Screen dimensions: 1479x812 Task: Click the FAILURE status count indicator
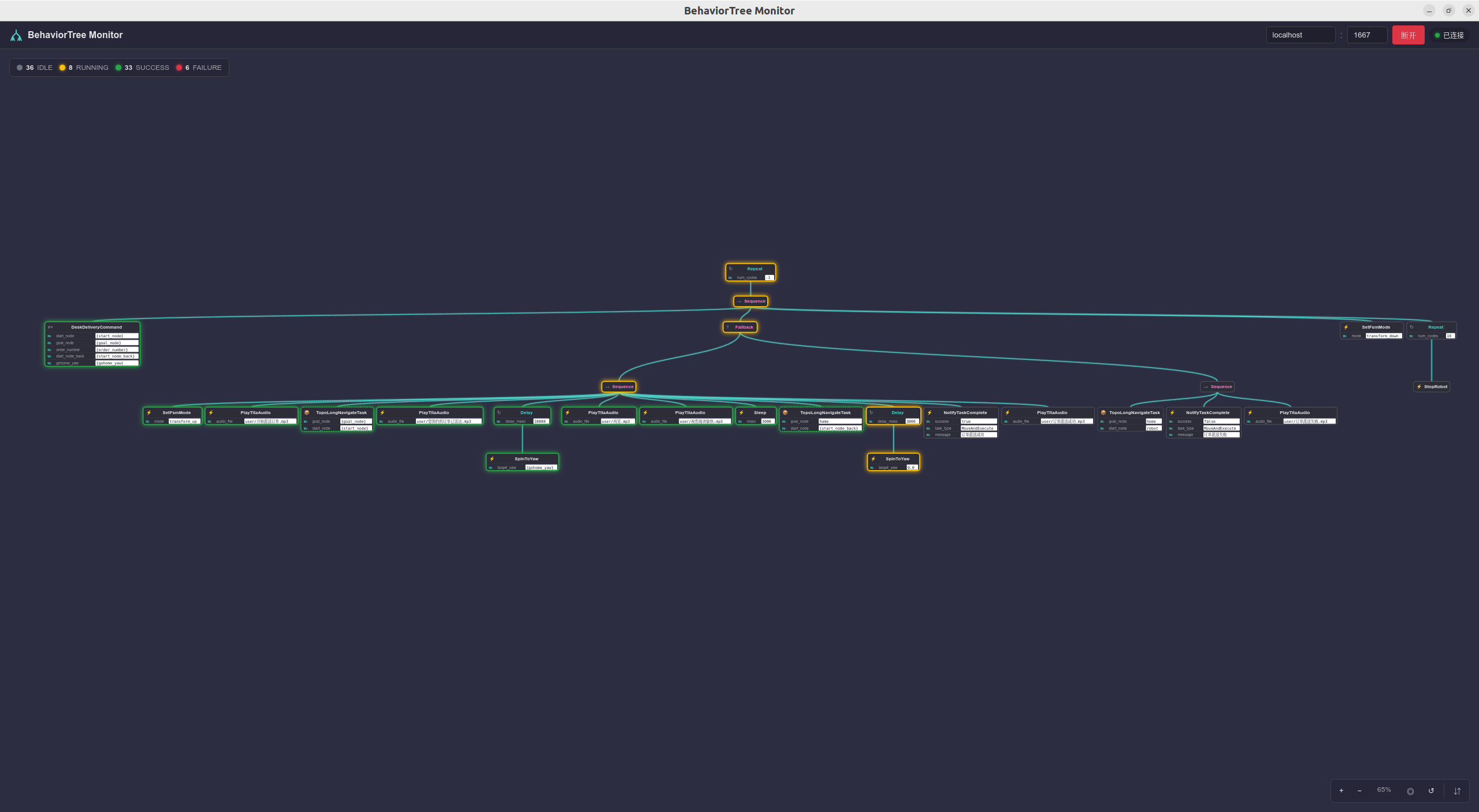199,68
